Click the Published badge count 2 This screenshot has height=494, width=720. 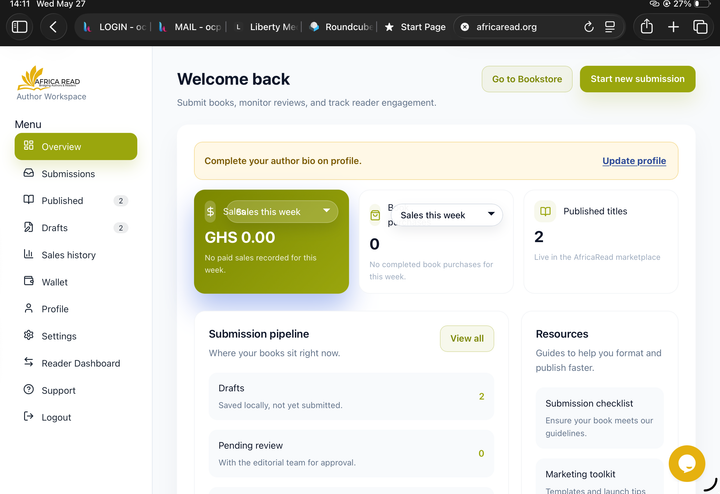coord(121,201)
